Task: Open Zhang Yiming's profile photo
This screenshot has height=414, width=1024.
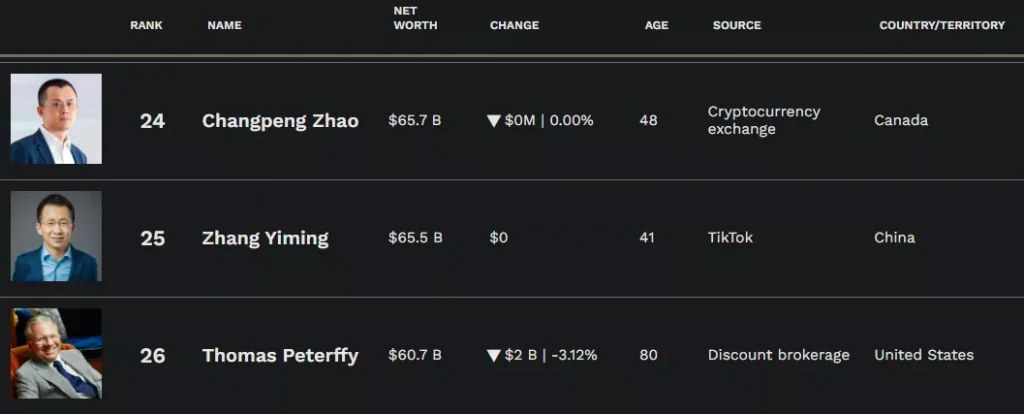Action: [x=56, y=236]
